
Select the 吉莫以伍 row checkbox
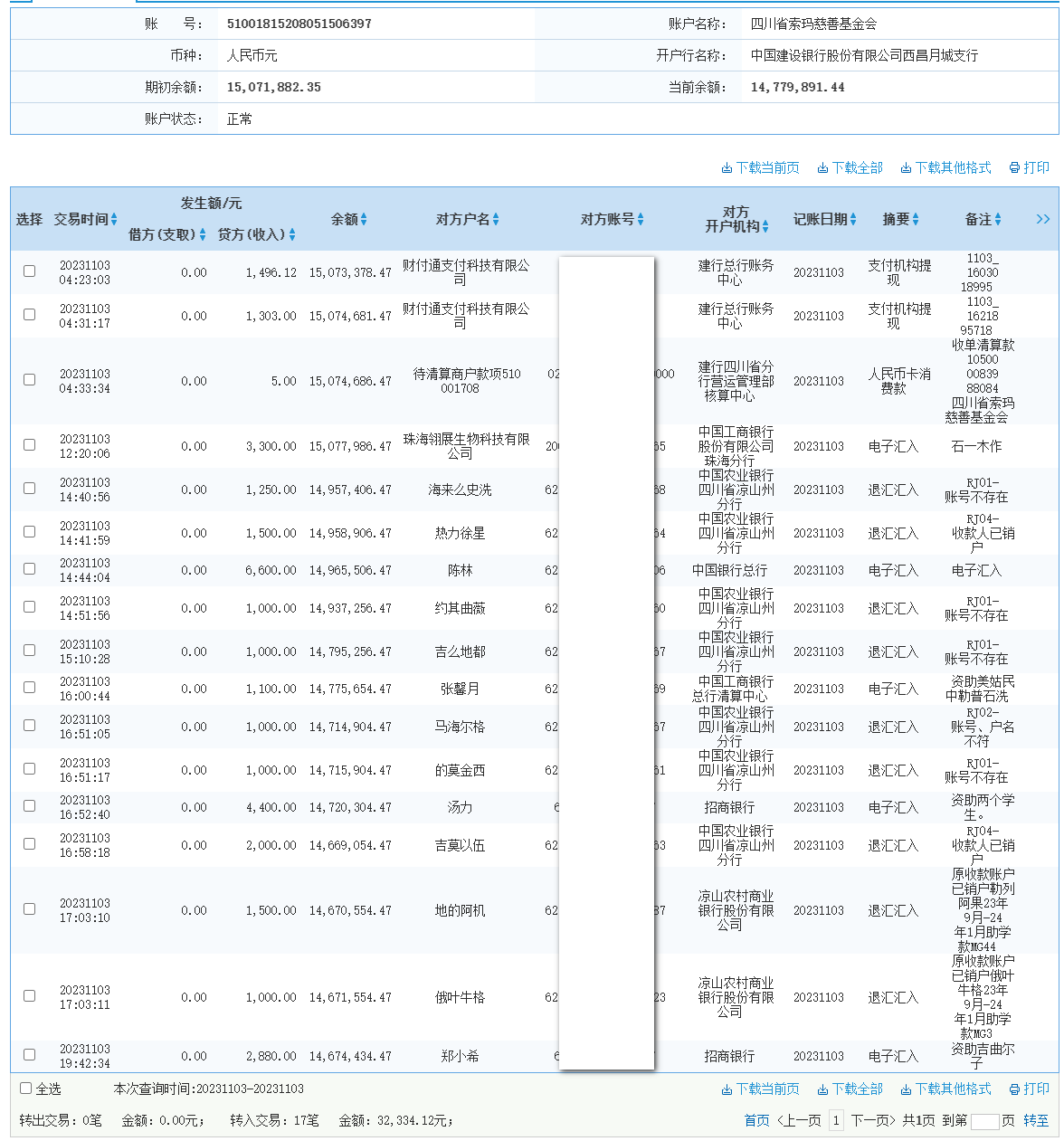pyautogui.click(x=30, y=843)
